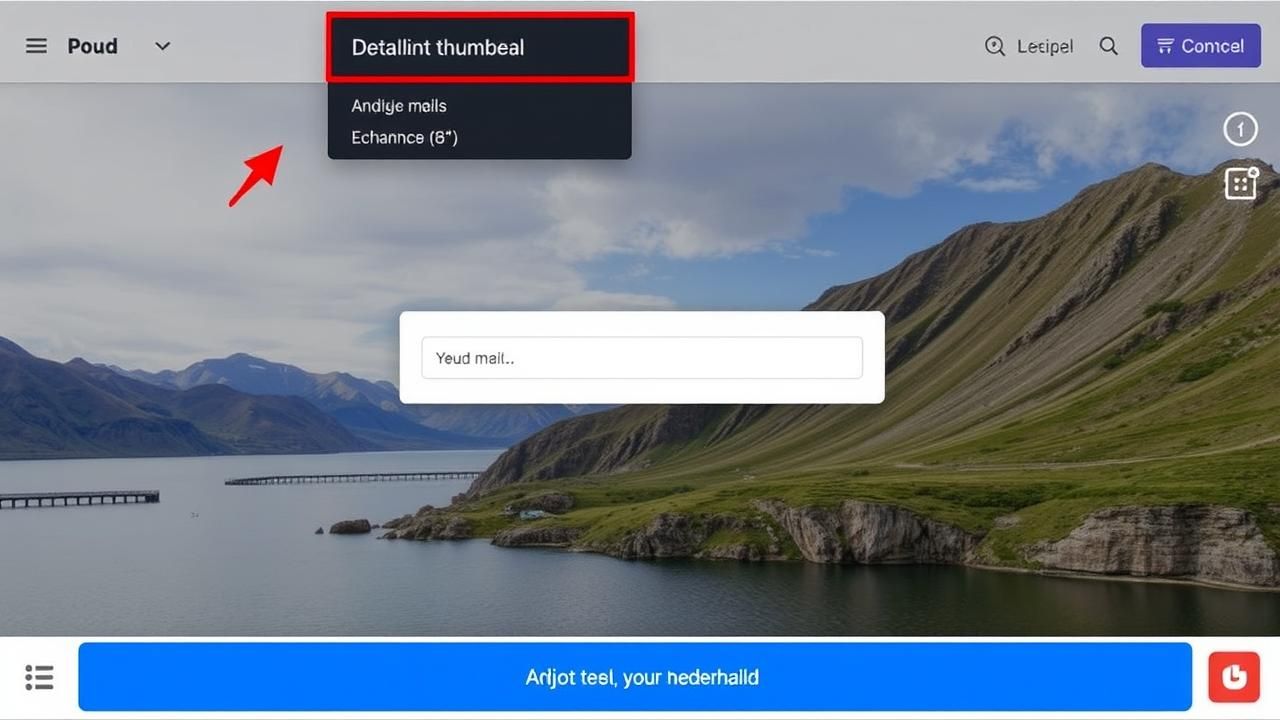Screen dimensions: 1280x720
Task: Click the circled number one icon
Action: (x=1240, y=129)
